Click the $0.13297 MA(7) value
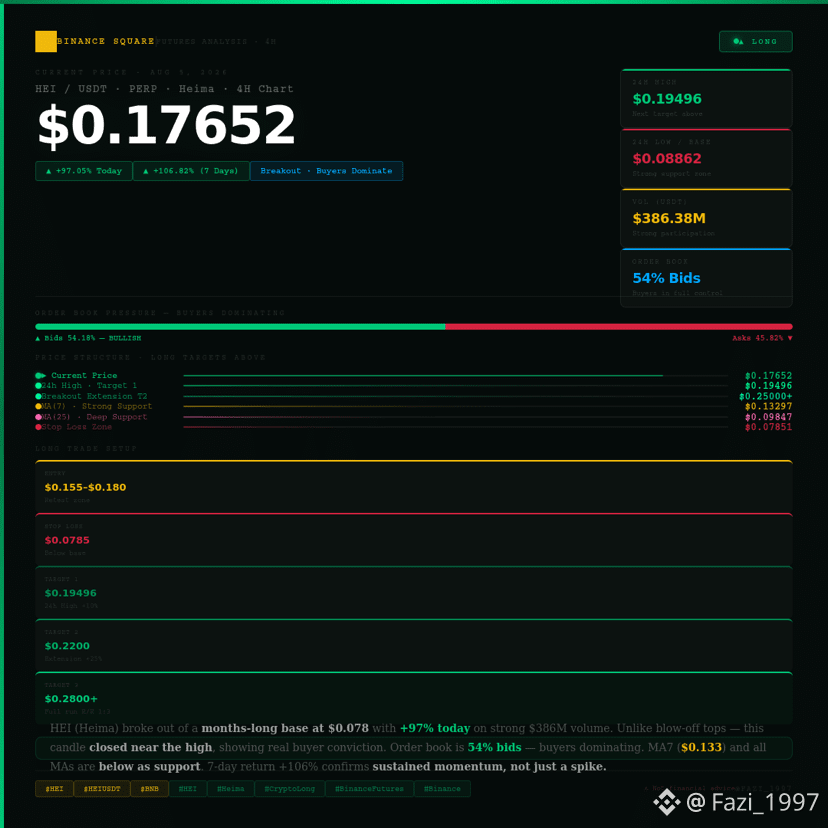This screenshot has width=828, height=828. (768, 407)
